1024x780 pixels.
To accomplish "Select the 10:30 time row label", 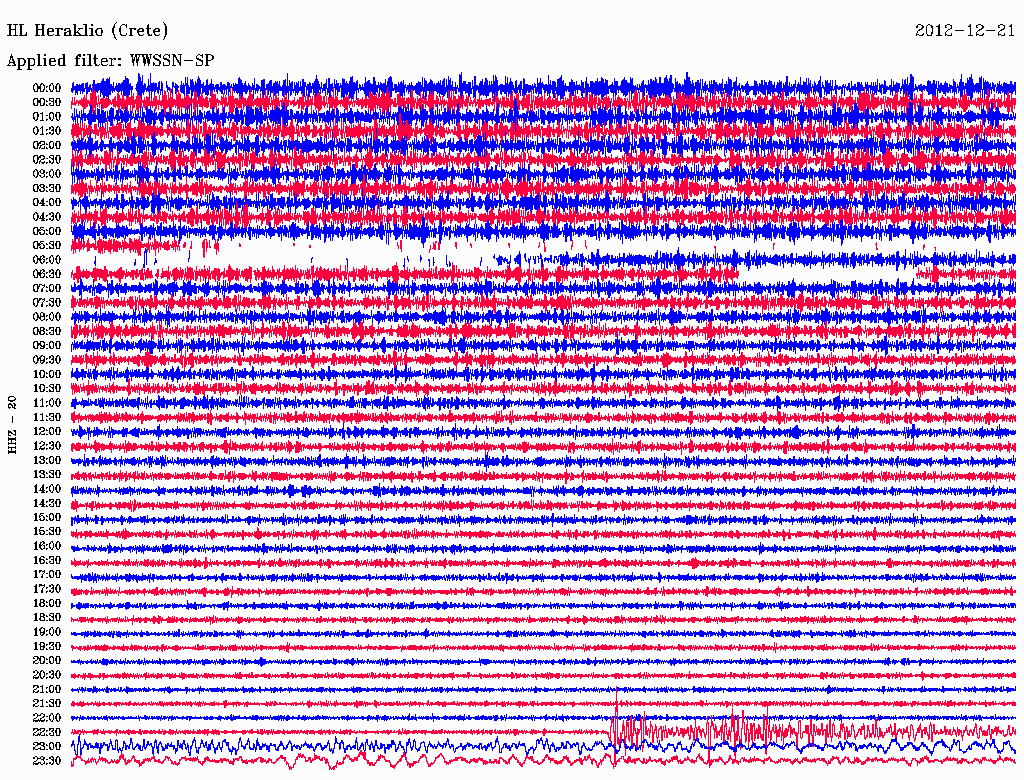I will (47, 389).
